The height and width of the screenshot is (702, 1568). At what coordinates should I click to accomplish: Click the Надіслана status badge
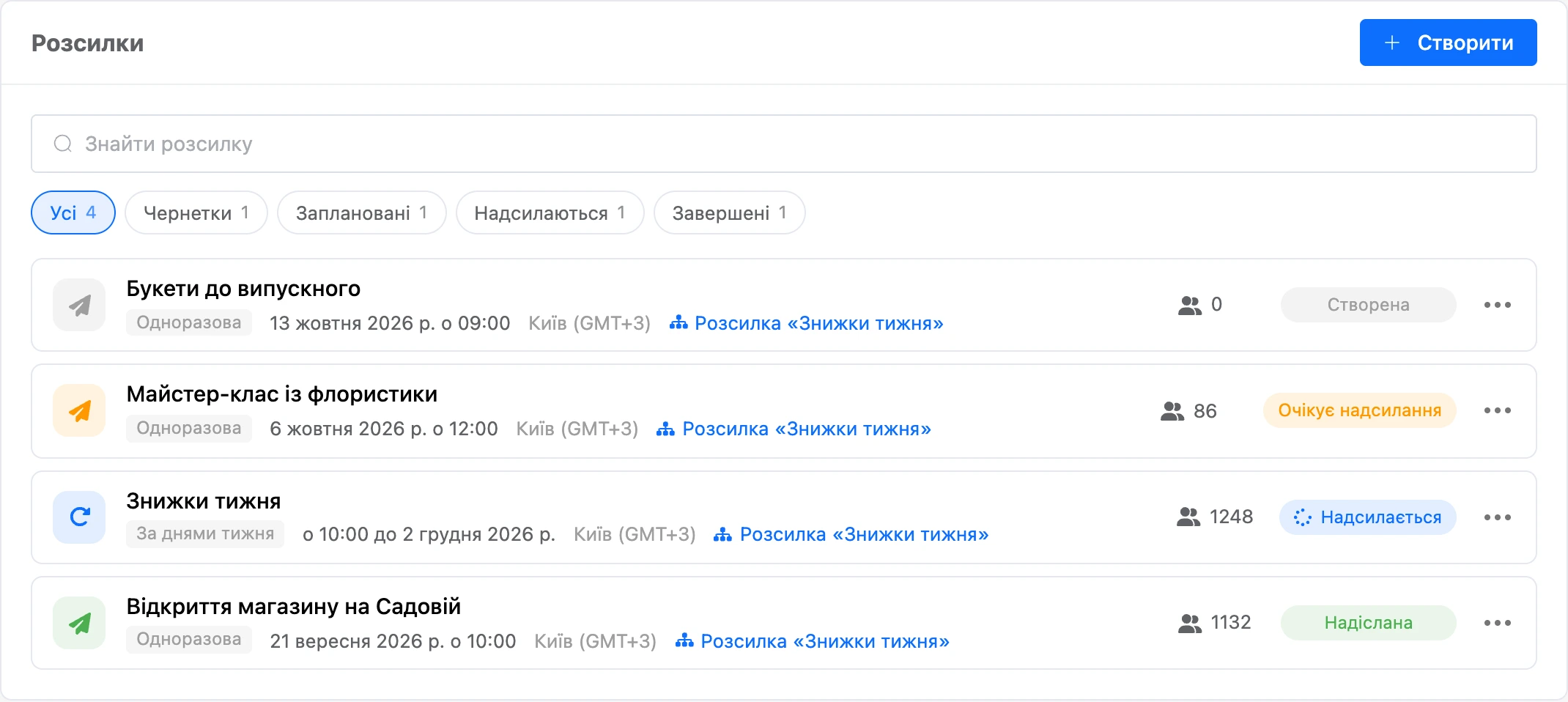click(x=1368, y=623)
